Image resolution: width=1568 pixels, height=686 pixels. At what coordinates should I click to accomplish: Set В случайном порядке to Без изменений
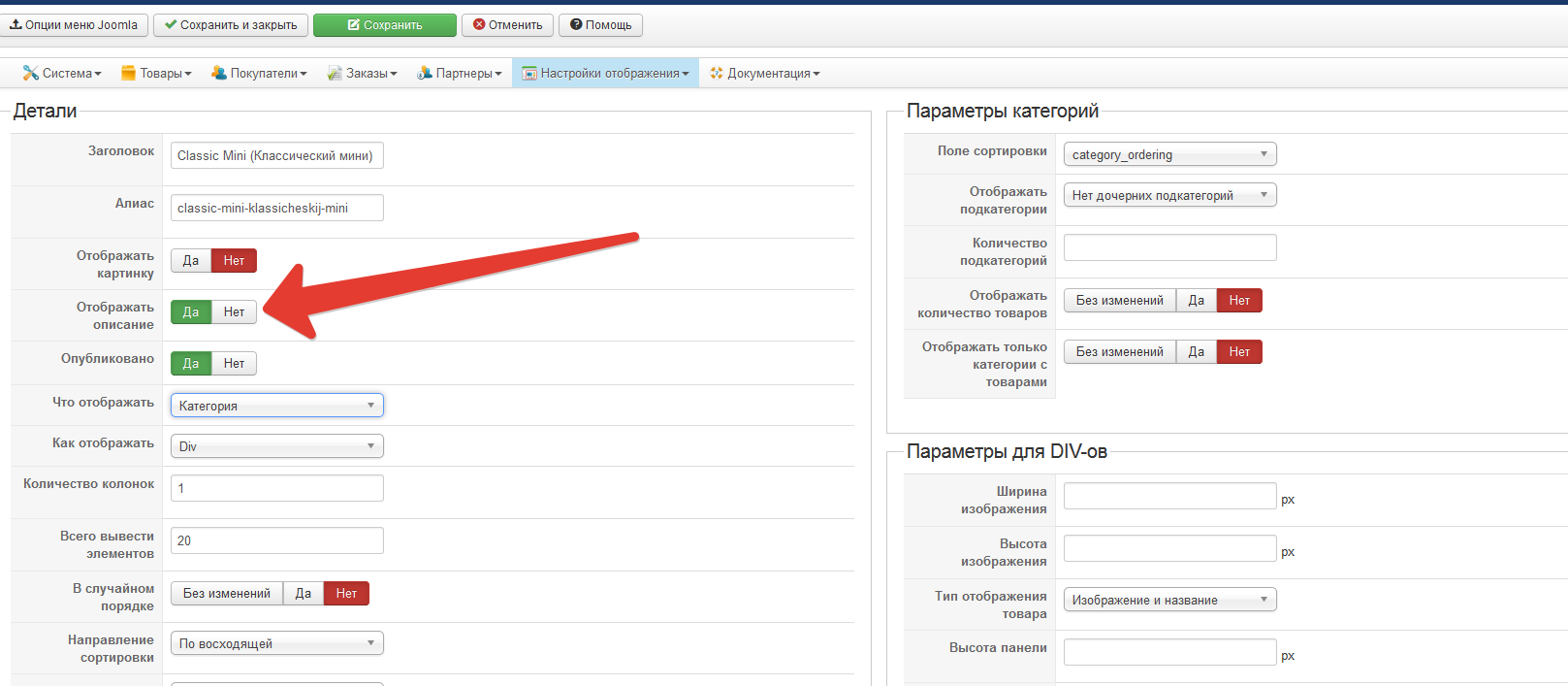(227, 593)
